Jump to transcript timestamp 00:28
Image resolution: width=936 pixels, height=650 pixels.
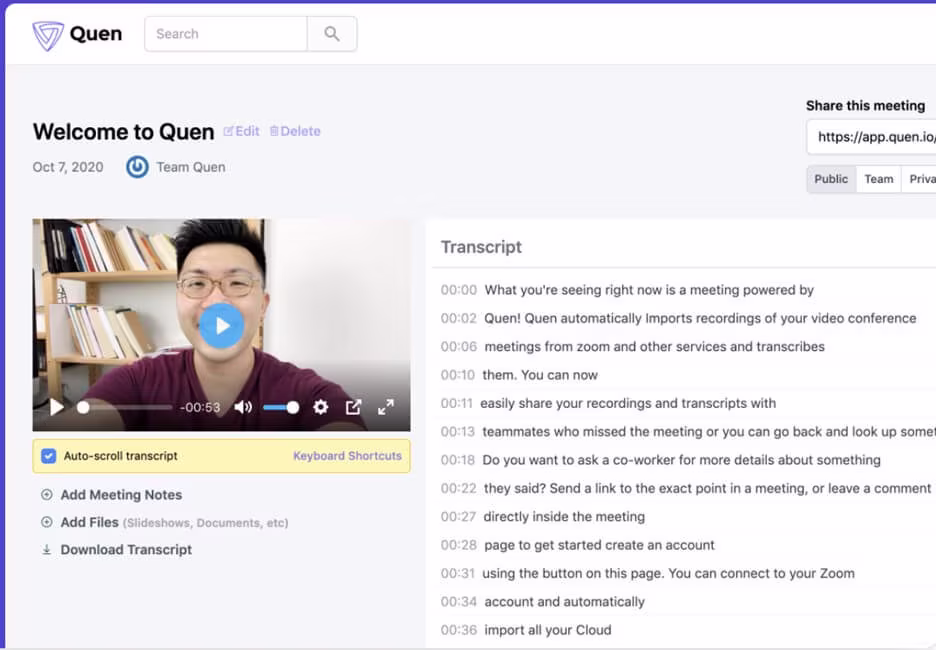[x=458, y=545]
